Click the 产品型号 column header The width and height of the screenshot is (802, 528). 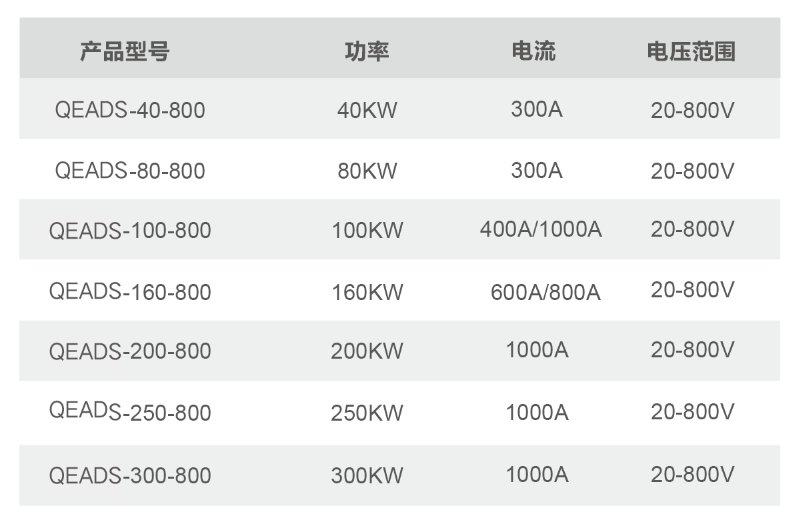[125, 52]
